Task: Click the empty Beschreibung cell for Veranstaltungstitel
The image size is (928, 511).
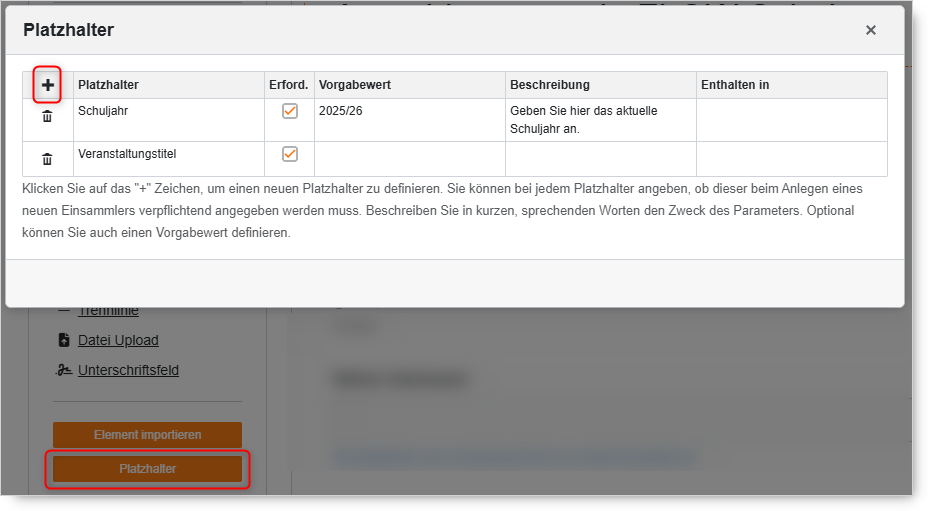Action: tap(600, 159)
